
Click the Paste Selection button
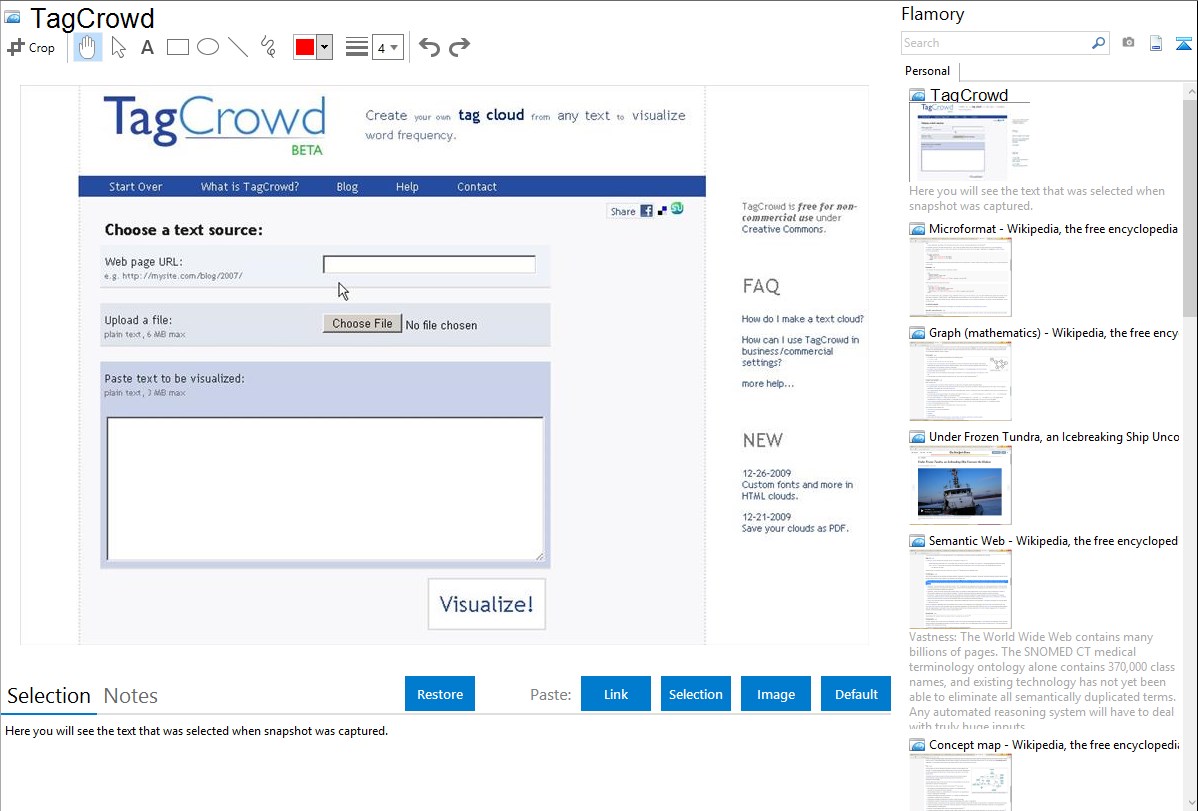click(x=695, y=694)
